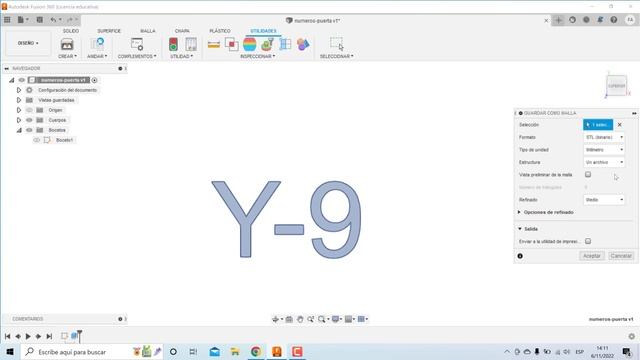Open a new design tab plus icon
The width and height of the screenshot is (640, 360).
558,20
